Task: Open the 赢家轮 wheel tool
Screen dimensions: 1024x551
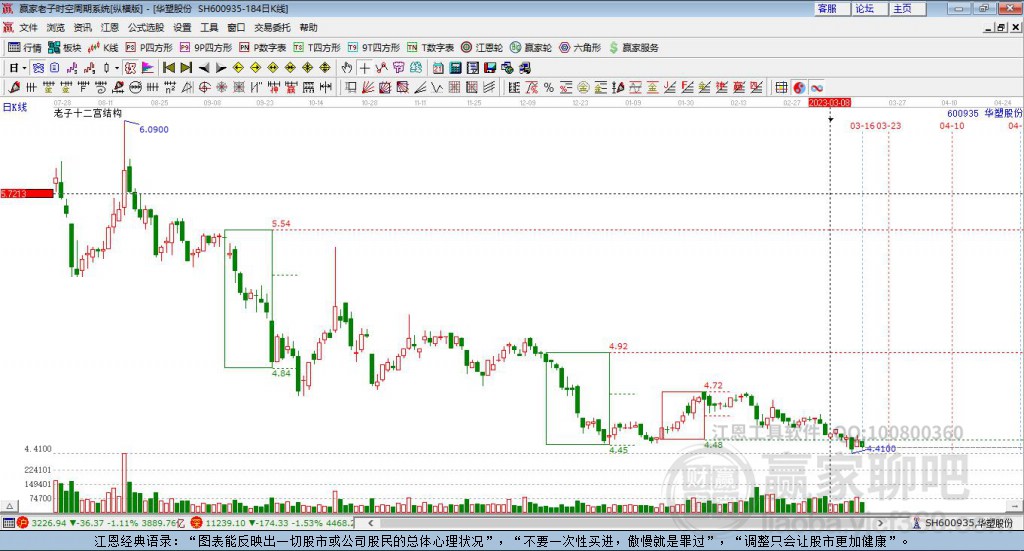Action: click(x=531, y=48)
